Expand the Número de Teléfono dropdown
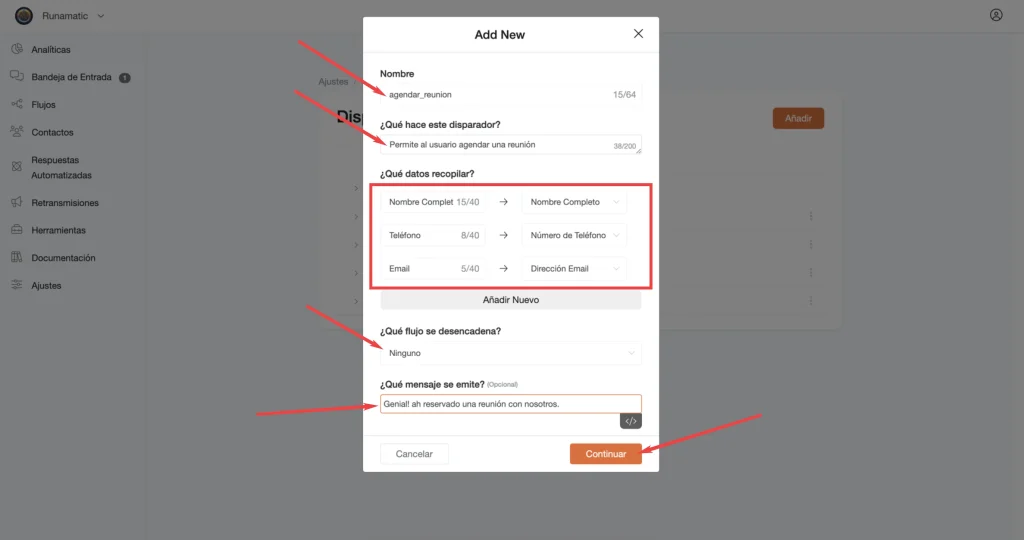1024x540 pixels. click(574, 235)
